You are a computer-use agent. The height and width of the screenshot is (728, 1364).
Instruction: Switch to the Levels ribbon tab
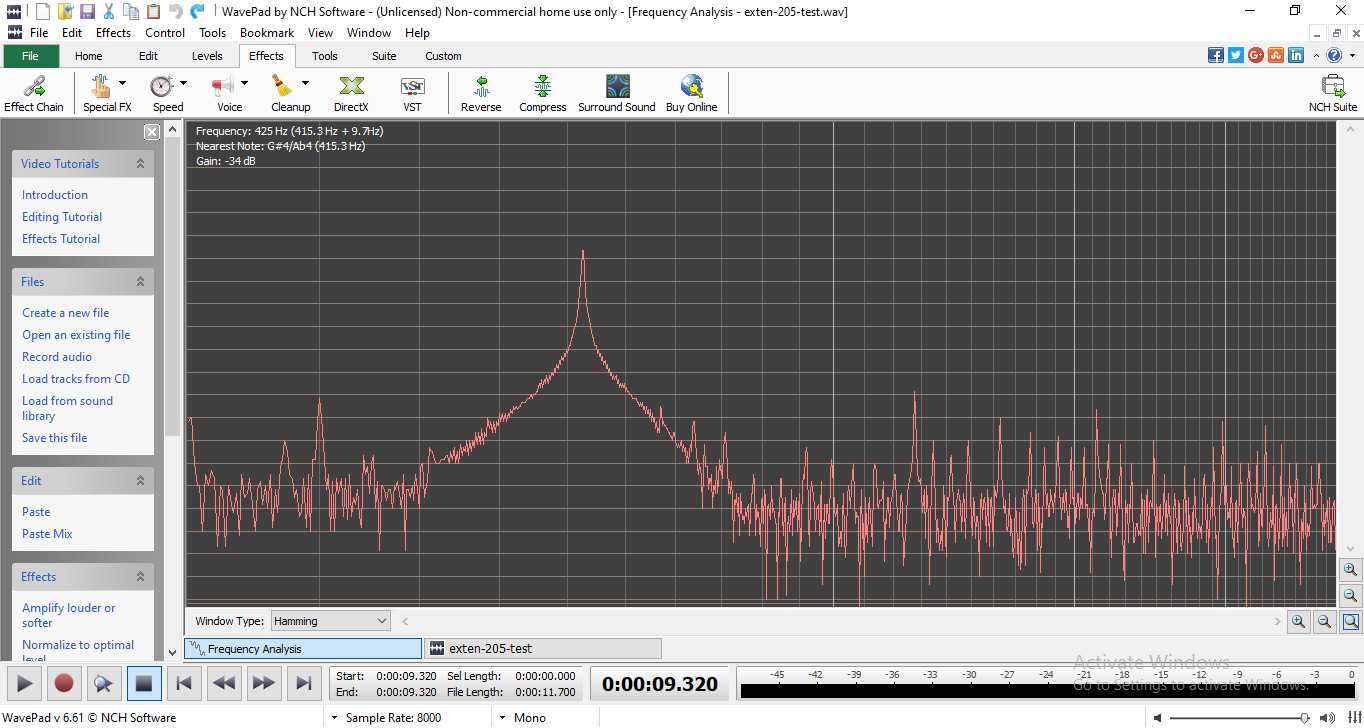click(207, 56)
